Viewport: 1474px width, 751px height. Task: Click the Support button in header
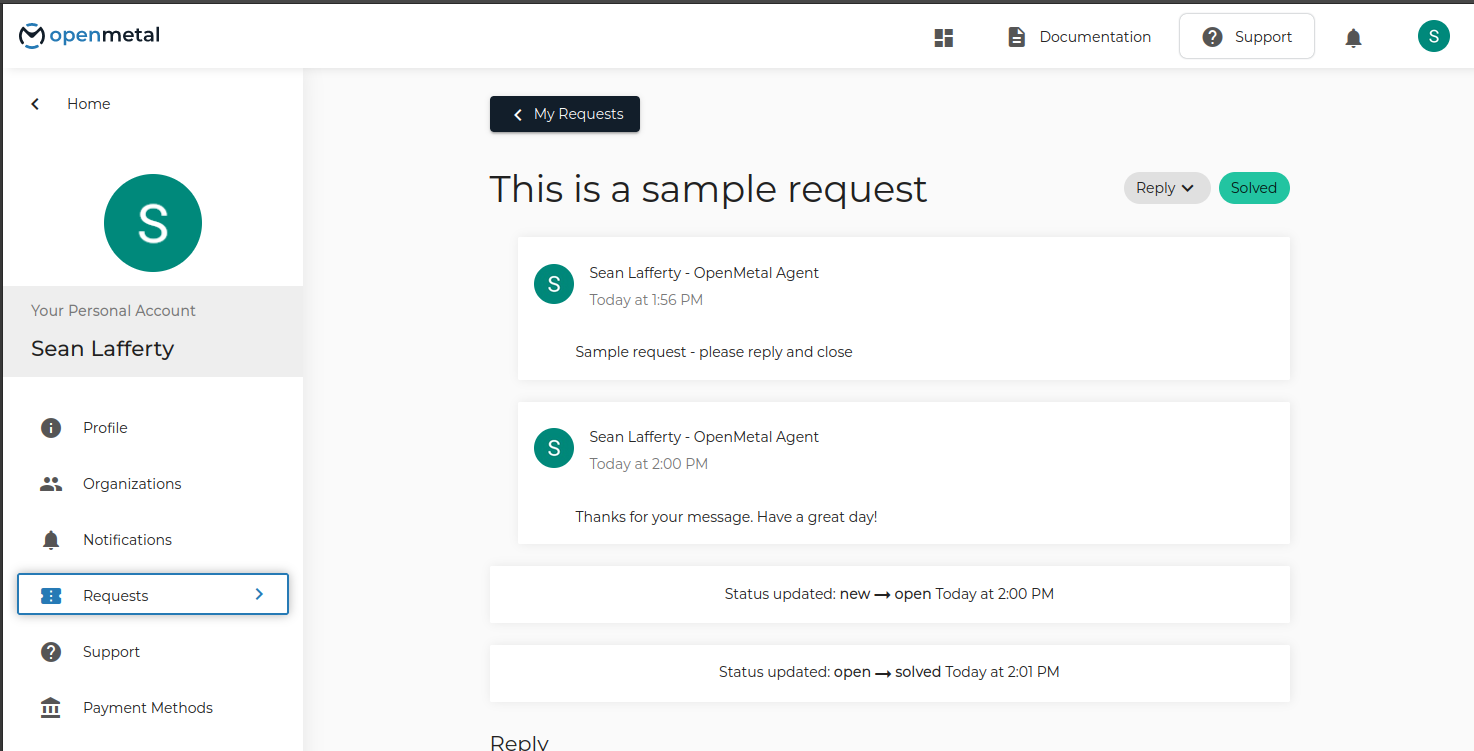click(1246, 37)
